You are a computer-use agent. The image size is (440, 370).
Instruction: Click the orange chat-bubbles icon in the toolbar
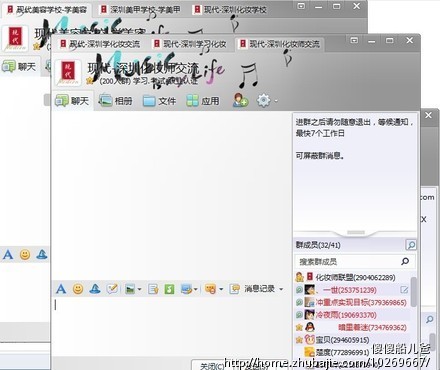tap(210, 289)
